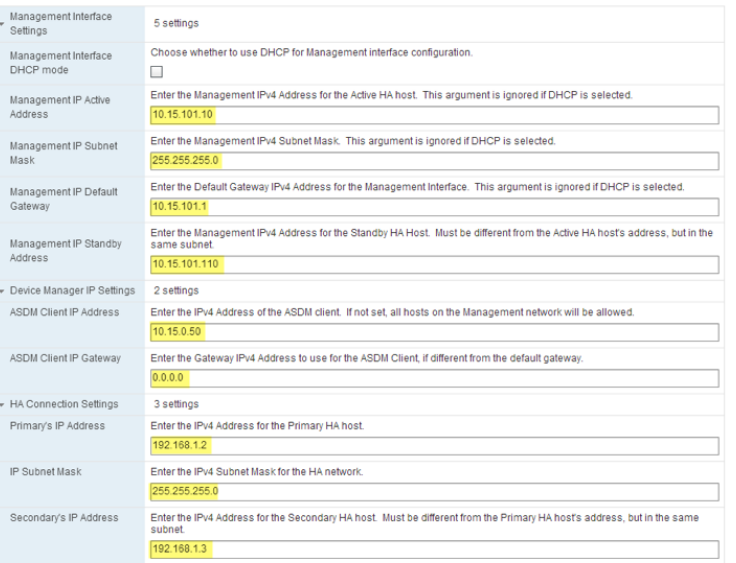Click the ASDM Client IP Gateway field
Image resolution: width=736 pixels, height=563 pixels.
pos(433,379)
